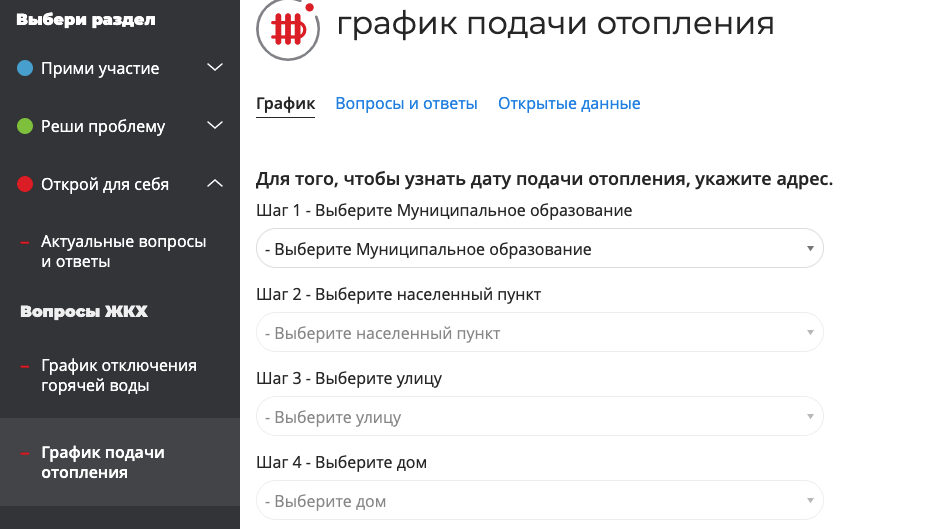Expand the Прими участие section chevron
This screenshot has height=529, width=927.
[x=214, y=68]
